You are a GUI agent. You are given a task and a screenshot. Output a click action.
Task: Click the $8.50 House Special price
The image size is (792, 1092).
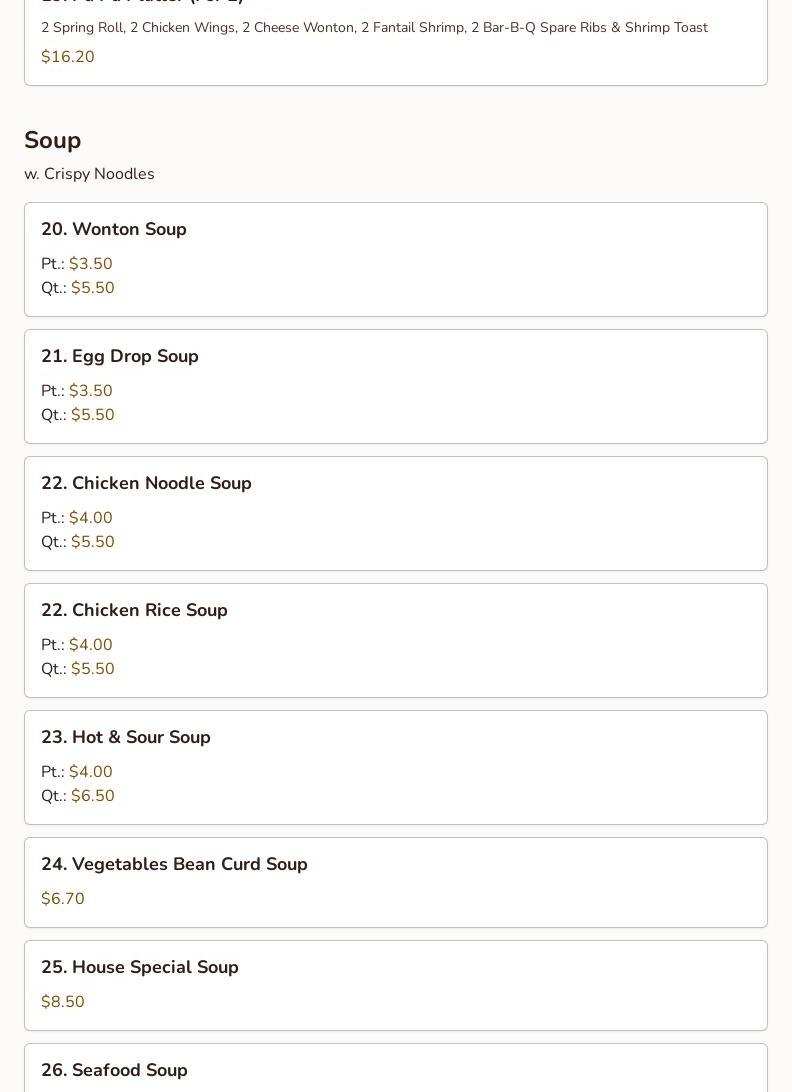(x=63, y=1001)
